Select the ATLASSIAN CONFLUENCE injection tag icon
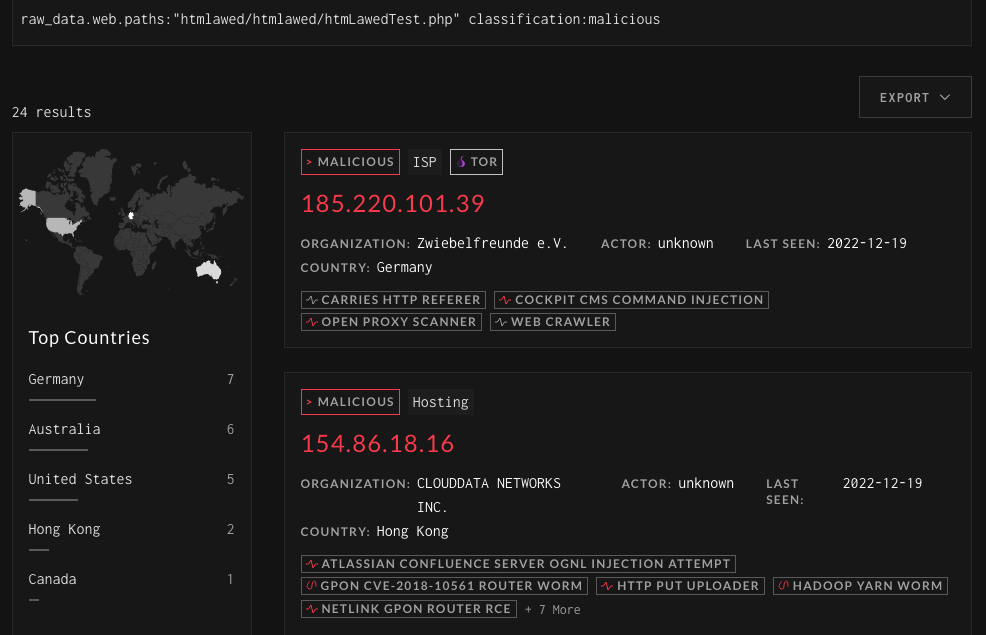The width and height of the screenshot is (986, 635). pos(312,563)
